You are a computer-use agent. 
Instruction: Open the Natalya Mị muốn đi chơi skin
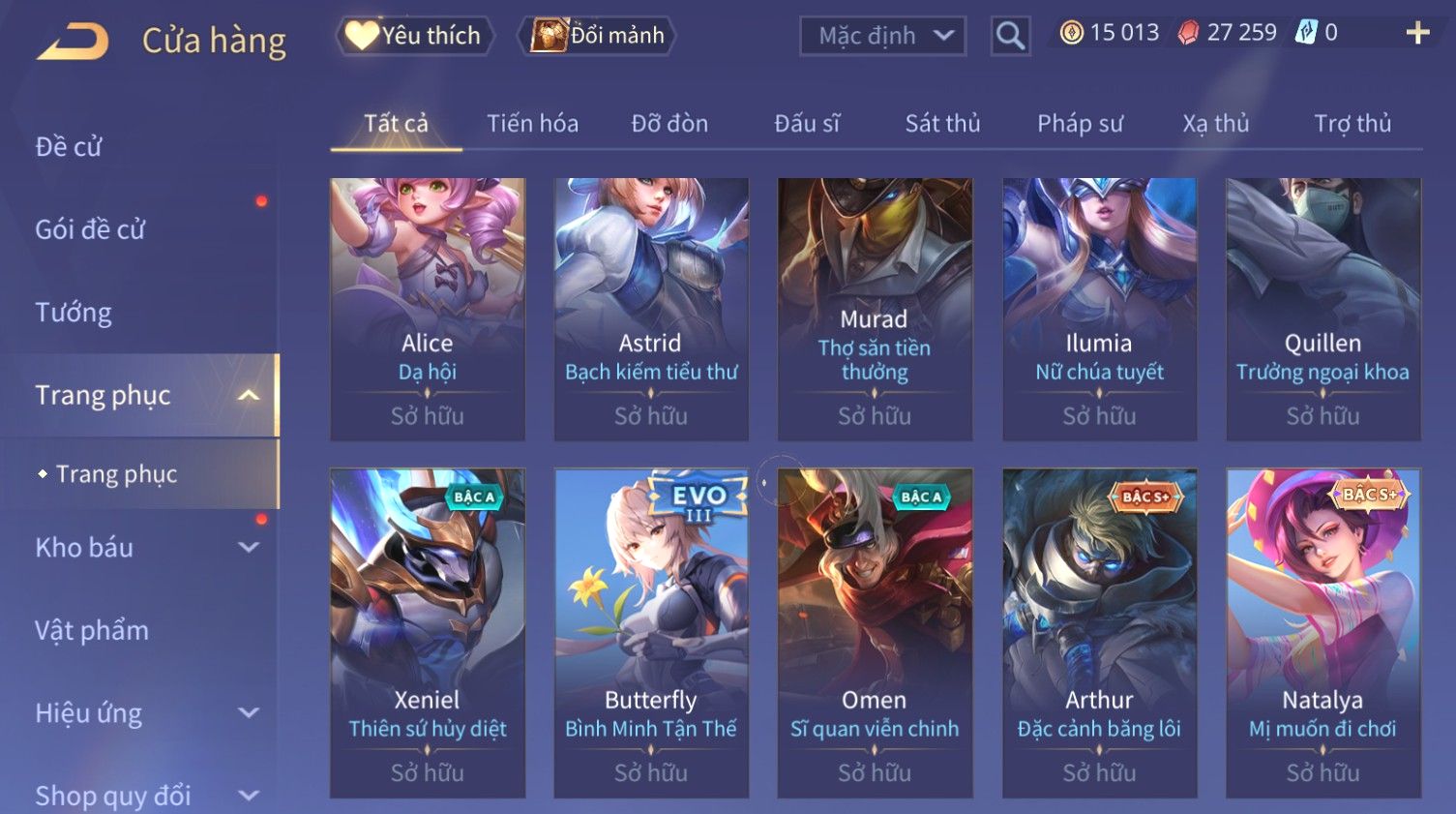[x=1322, y=633]
